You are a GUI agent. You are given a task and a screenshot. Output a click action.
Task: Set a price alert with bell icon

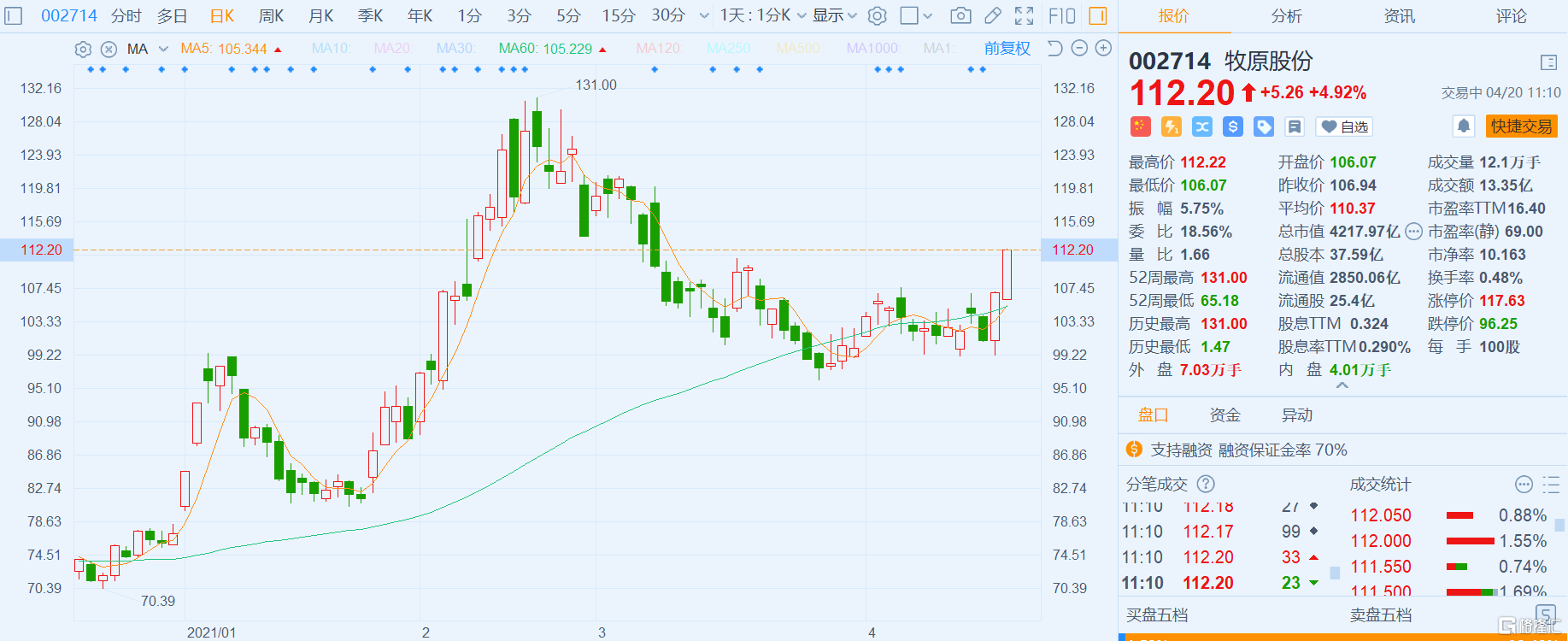1464,126
